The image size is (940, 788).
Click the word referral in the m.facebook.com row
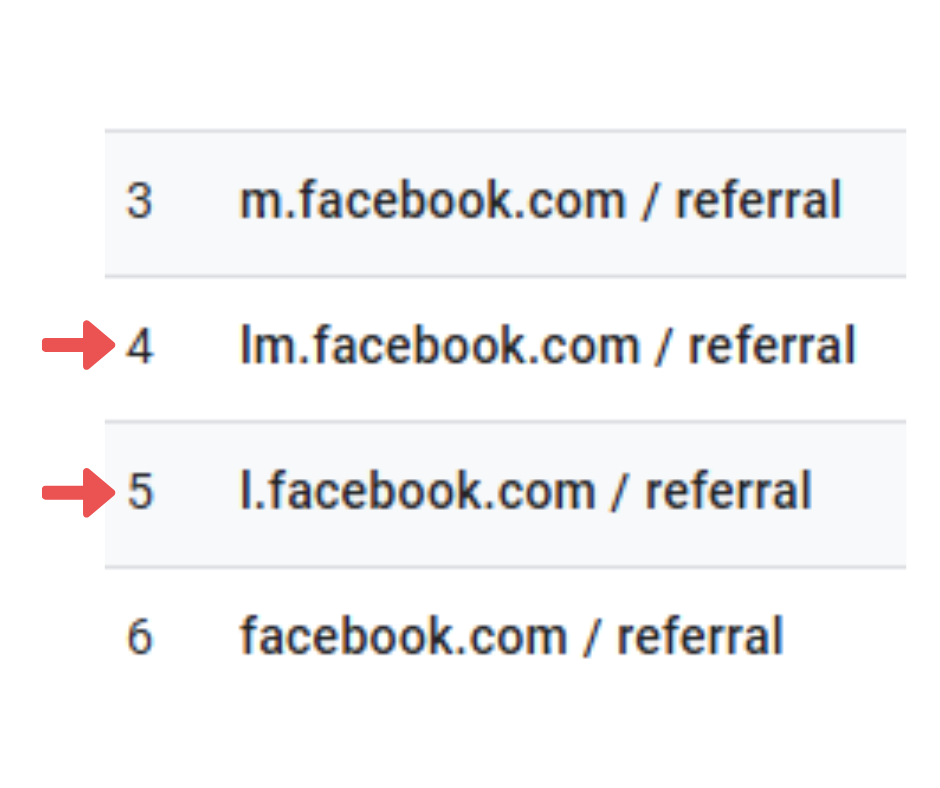(758, 200)
